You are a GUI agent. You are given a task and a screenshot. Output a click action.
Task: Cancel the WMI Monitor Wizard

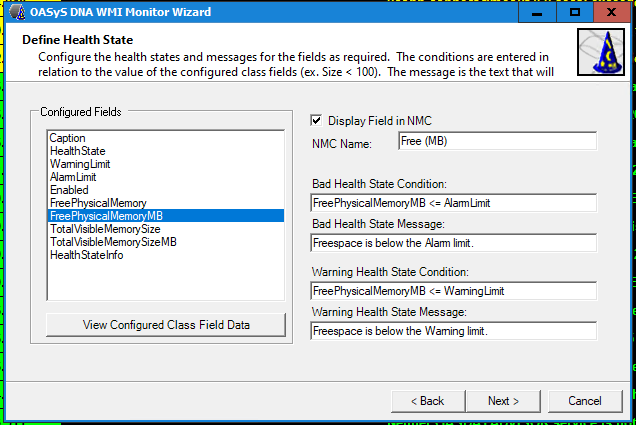click(584, 401)
